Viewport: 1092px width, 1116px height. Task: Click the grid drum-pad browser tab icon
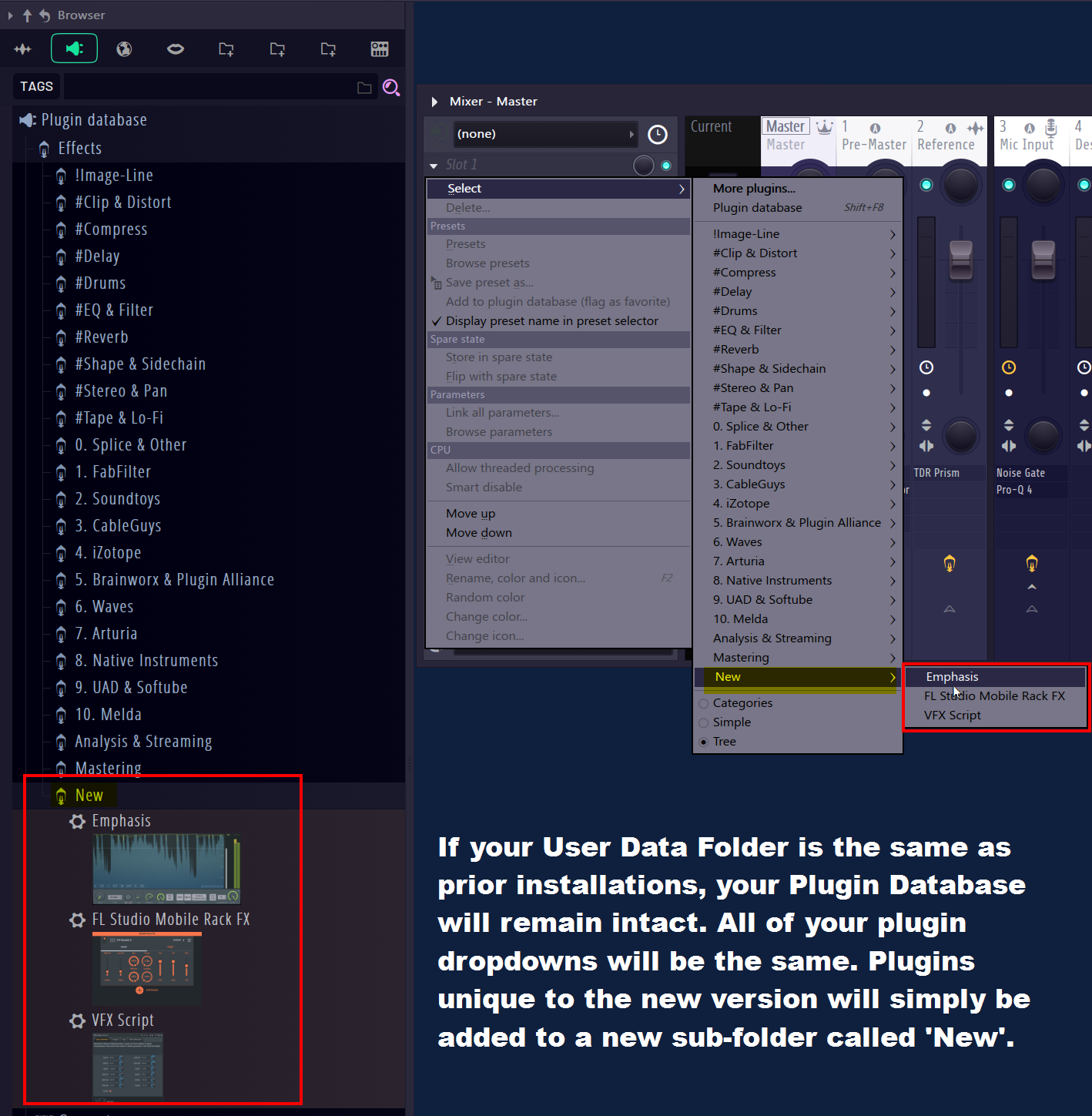[x=380, y=49]
